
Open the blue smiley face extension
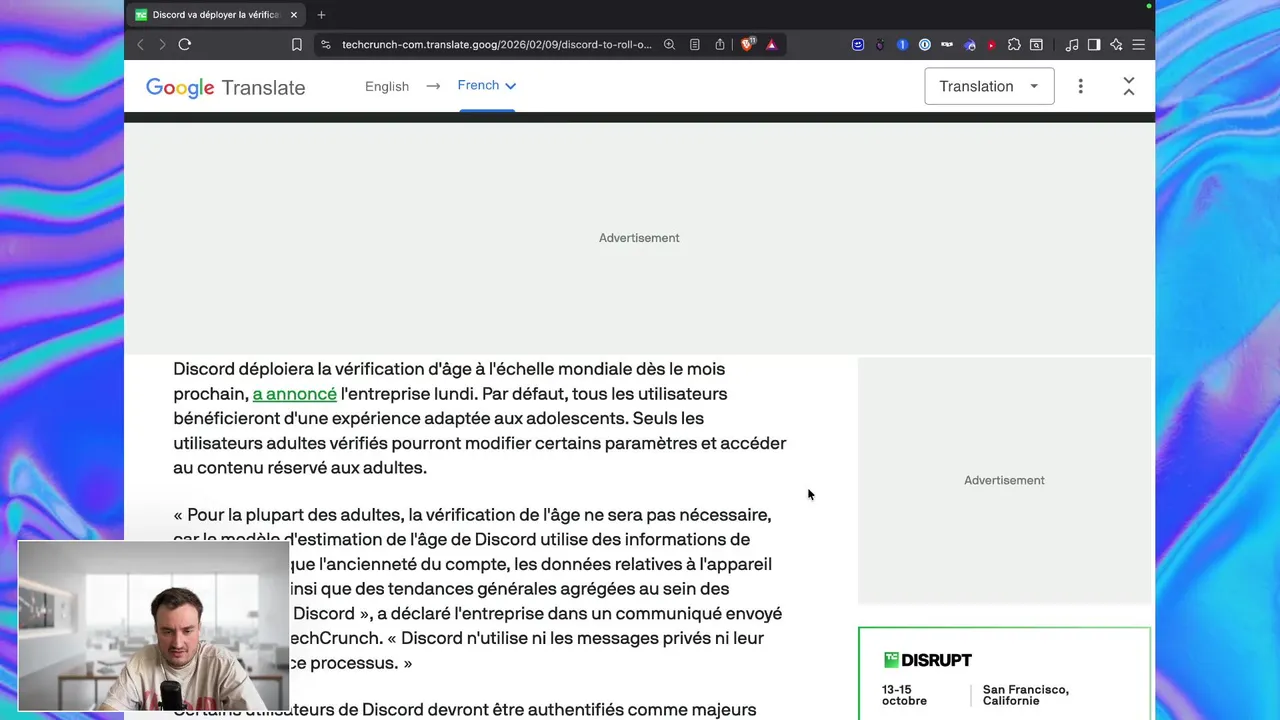pos(858,45)
